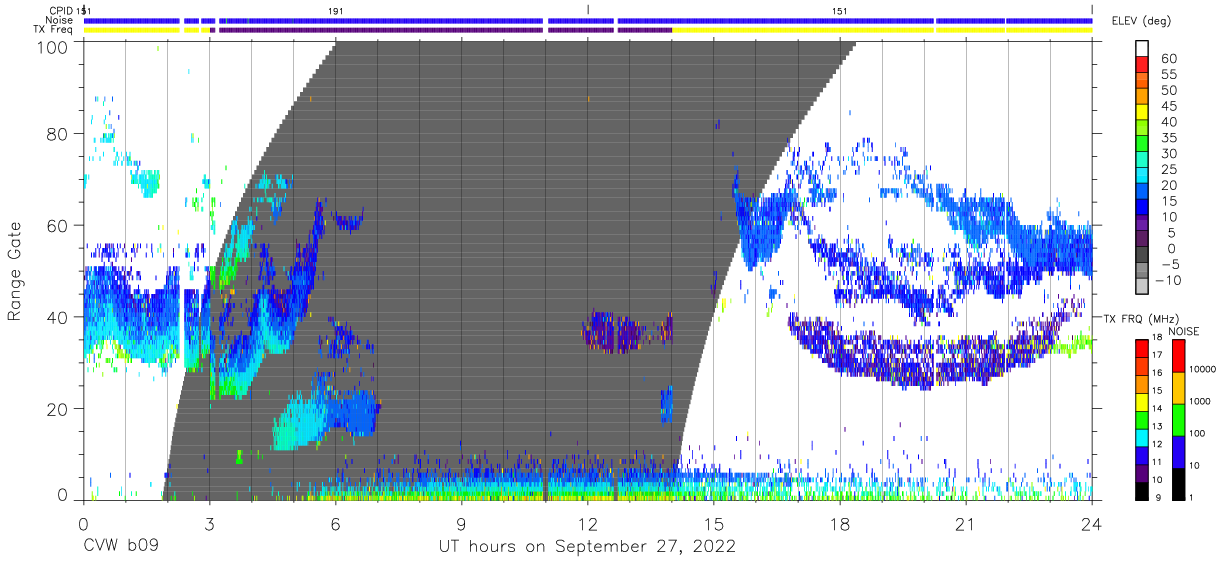This screenshot has width=1228, height=567.
Task: Pick the black 1–10 swatch on NOISE colorbar
Action: 1179,483
